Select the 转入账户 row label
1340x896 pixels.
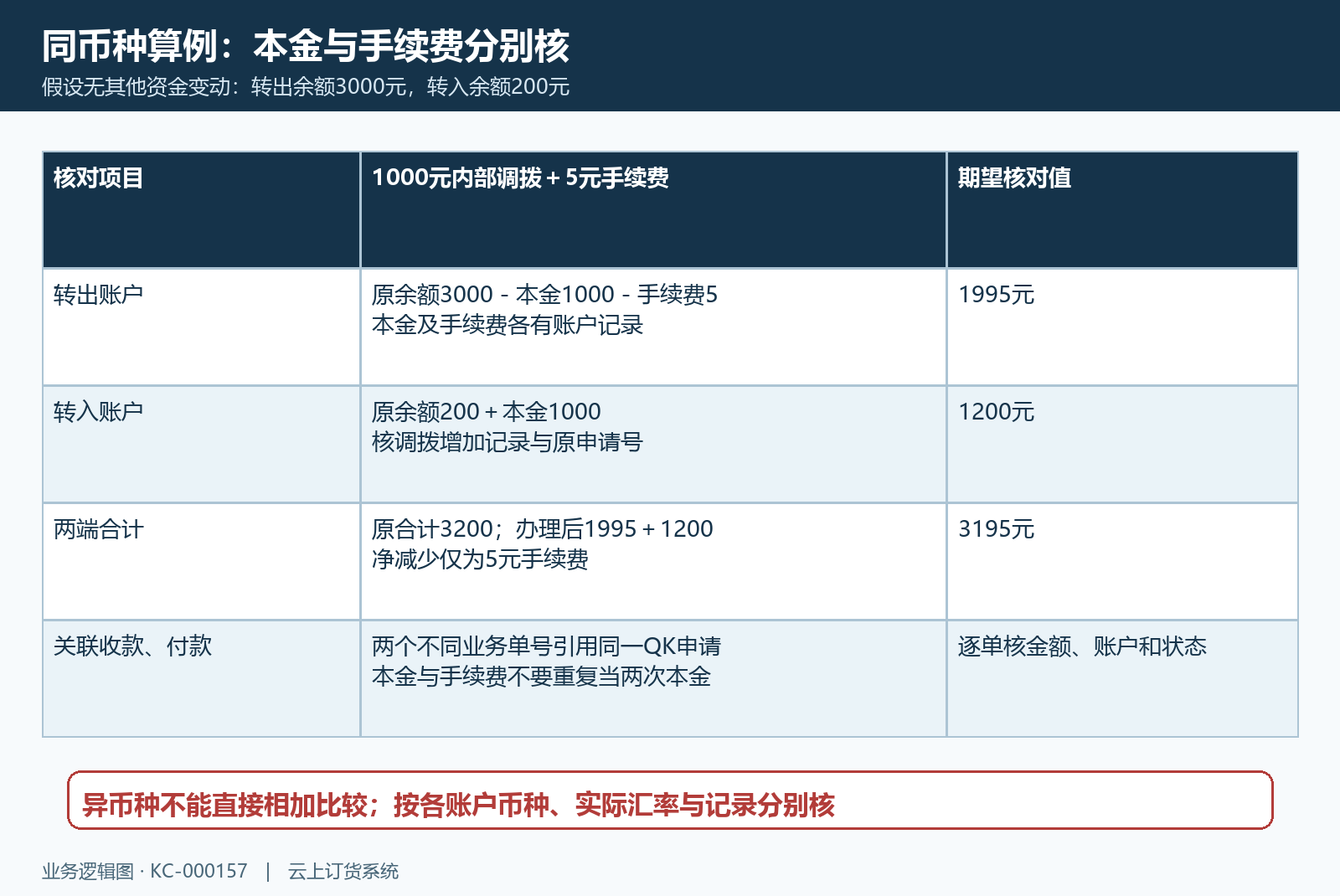click(99, 412)
